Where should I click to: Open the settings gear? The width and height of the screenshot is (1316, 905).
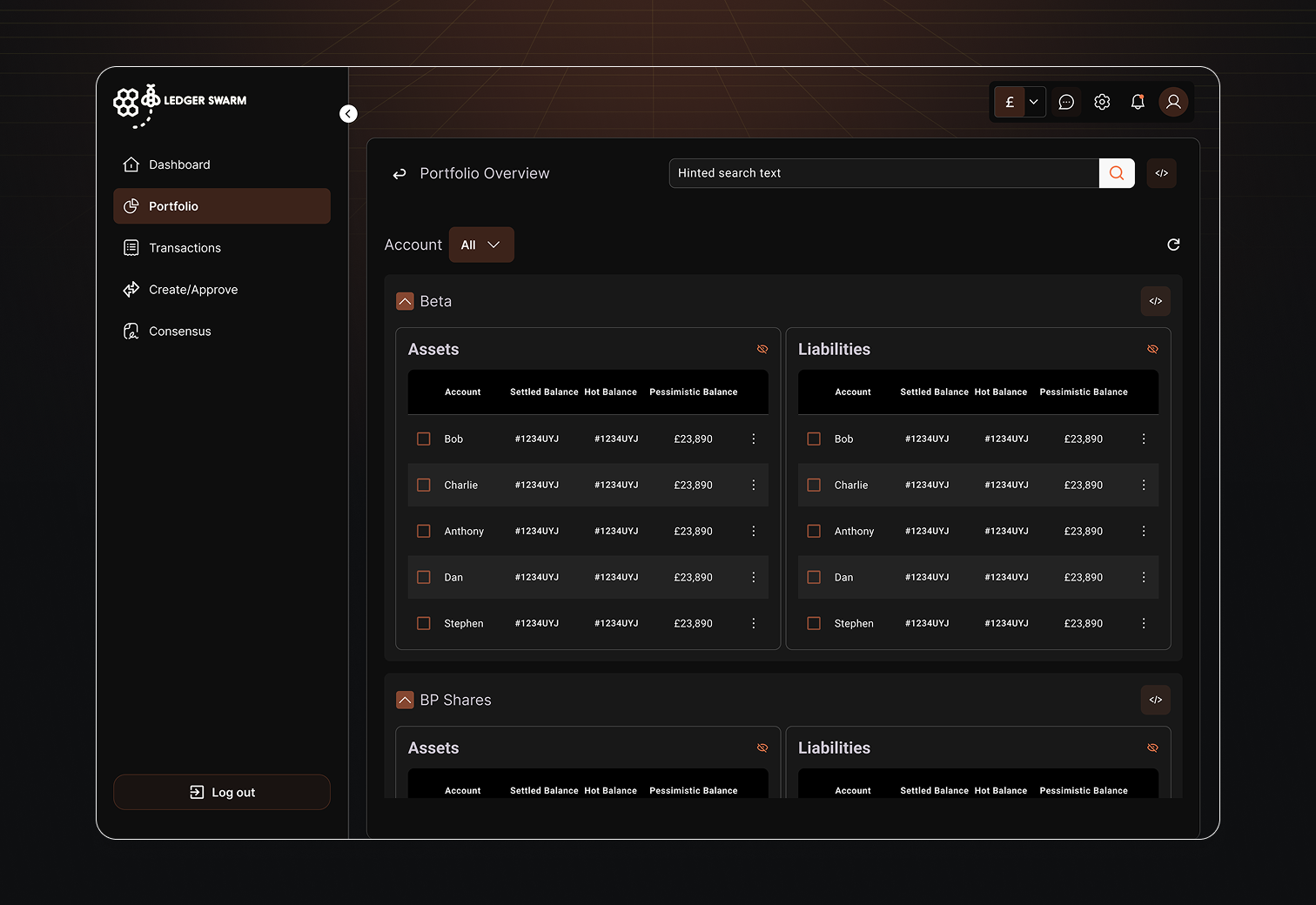tap(1102, 102)
